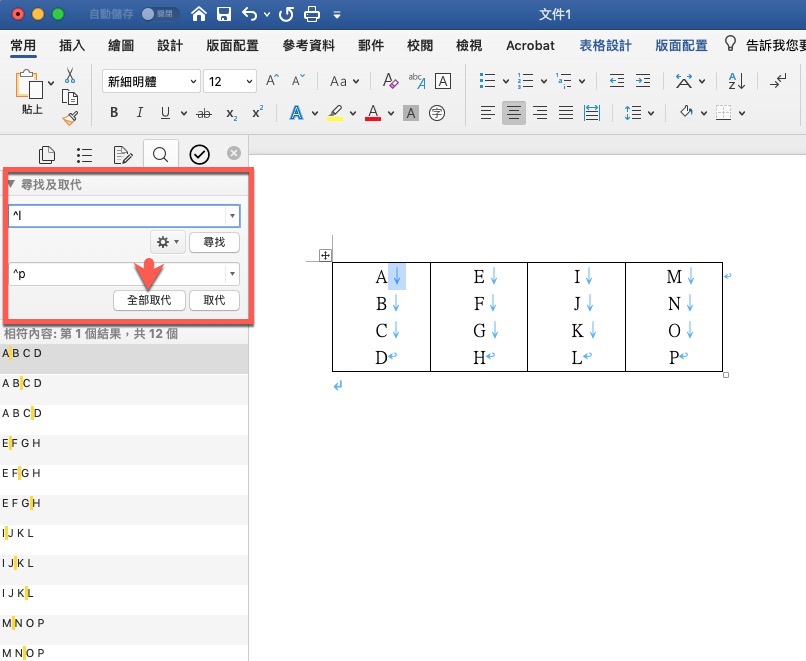Click the Save icon in title bar
Image resolution: width=806 pixels, height=661 pixels.
(x=225, y=15)
